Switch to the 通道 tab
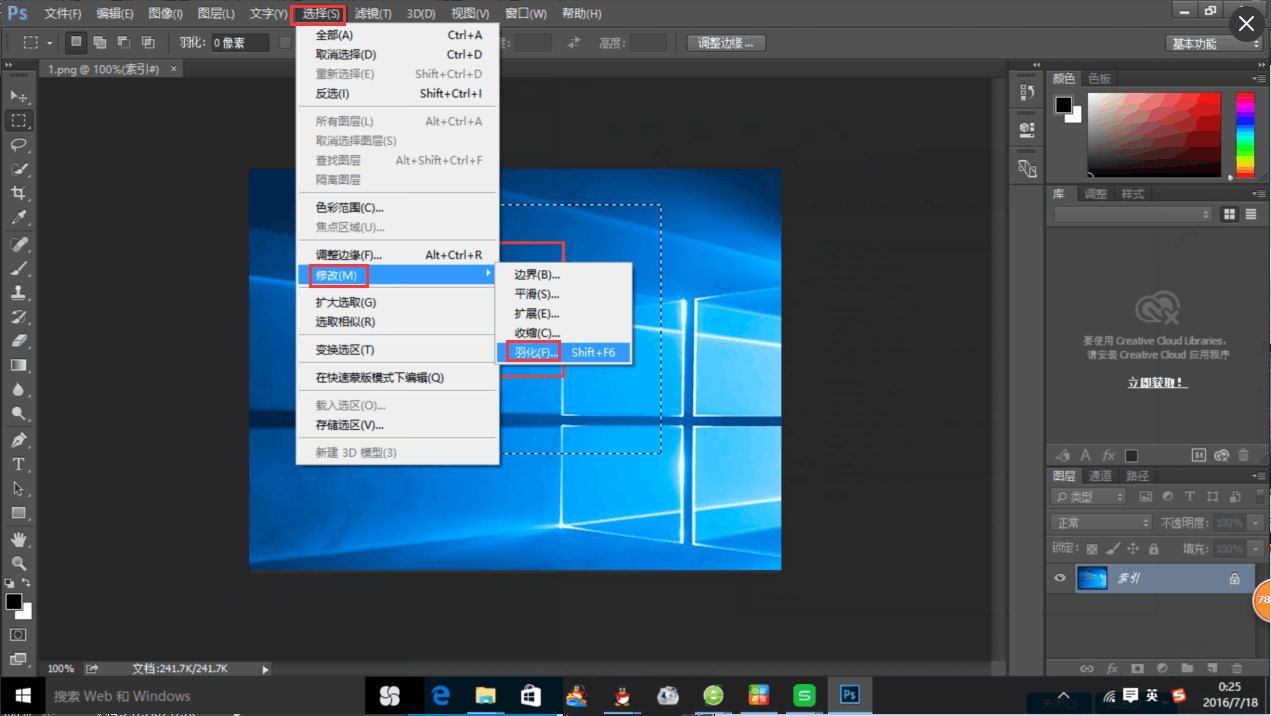 click(x=1100, y=476)
